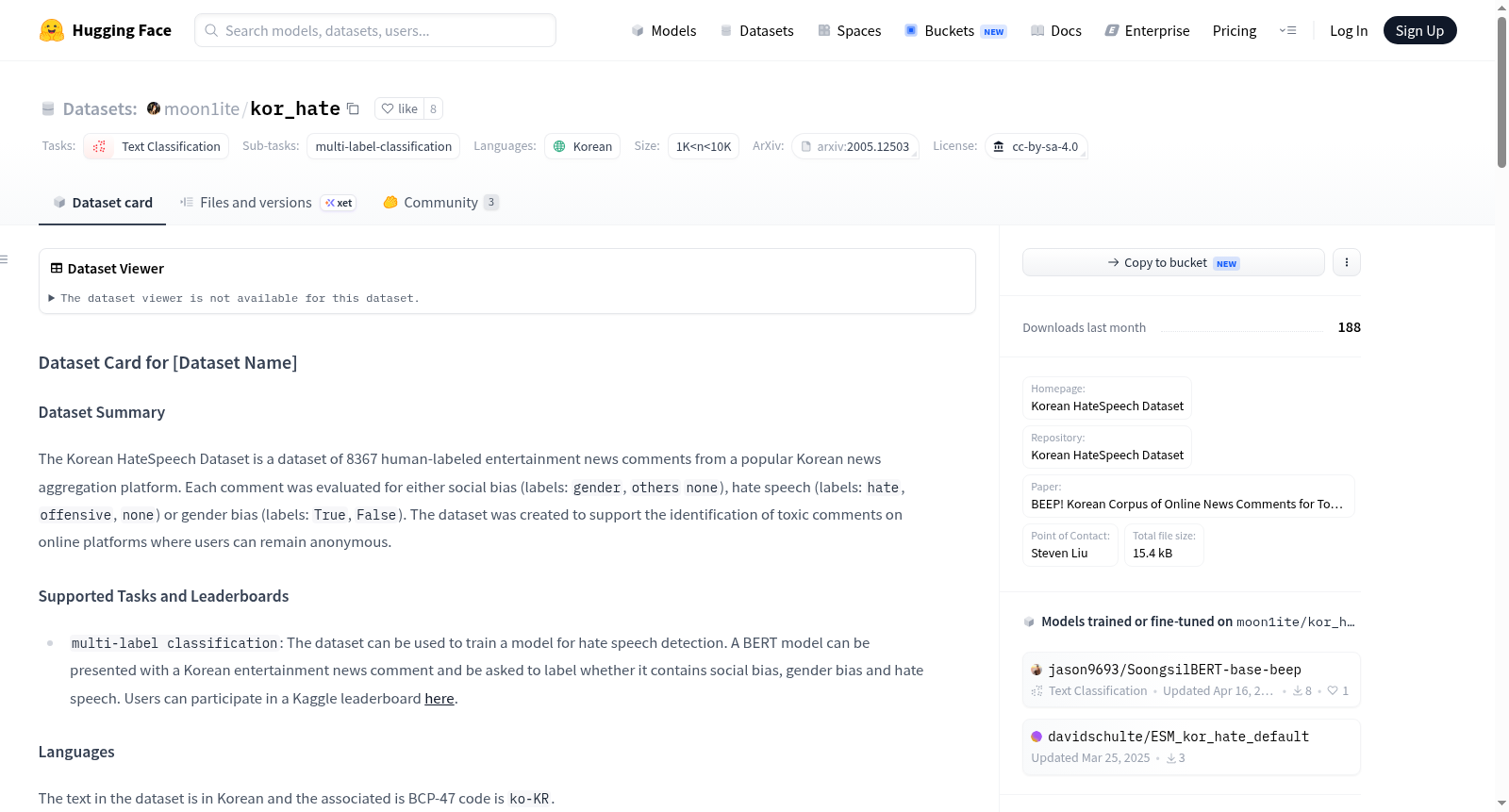Go to Pricing

tap(1235, 31)
